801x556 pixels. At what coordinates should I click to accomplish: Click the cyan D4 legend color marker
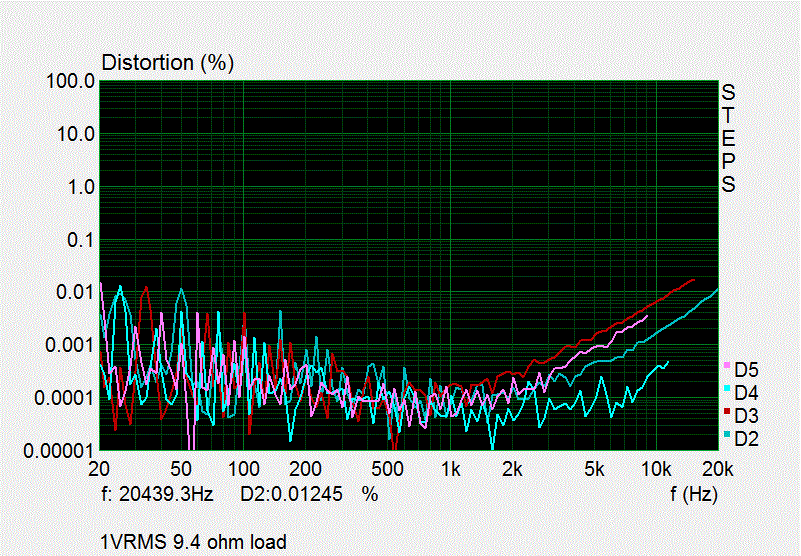pos(727,388)
